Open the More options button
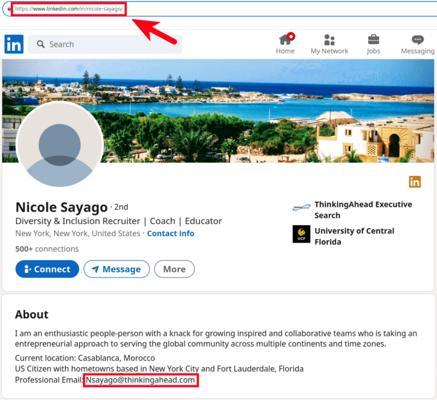 click(x=174, y=269)
